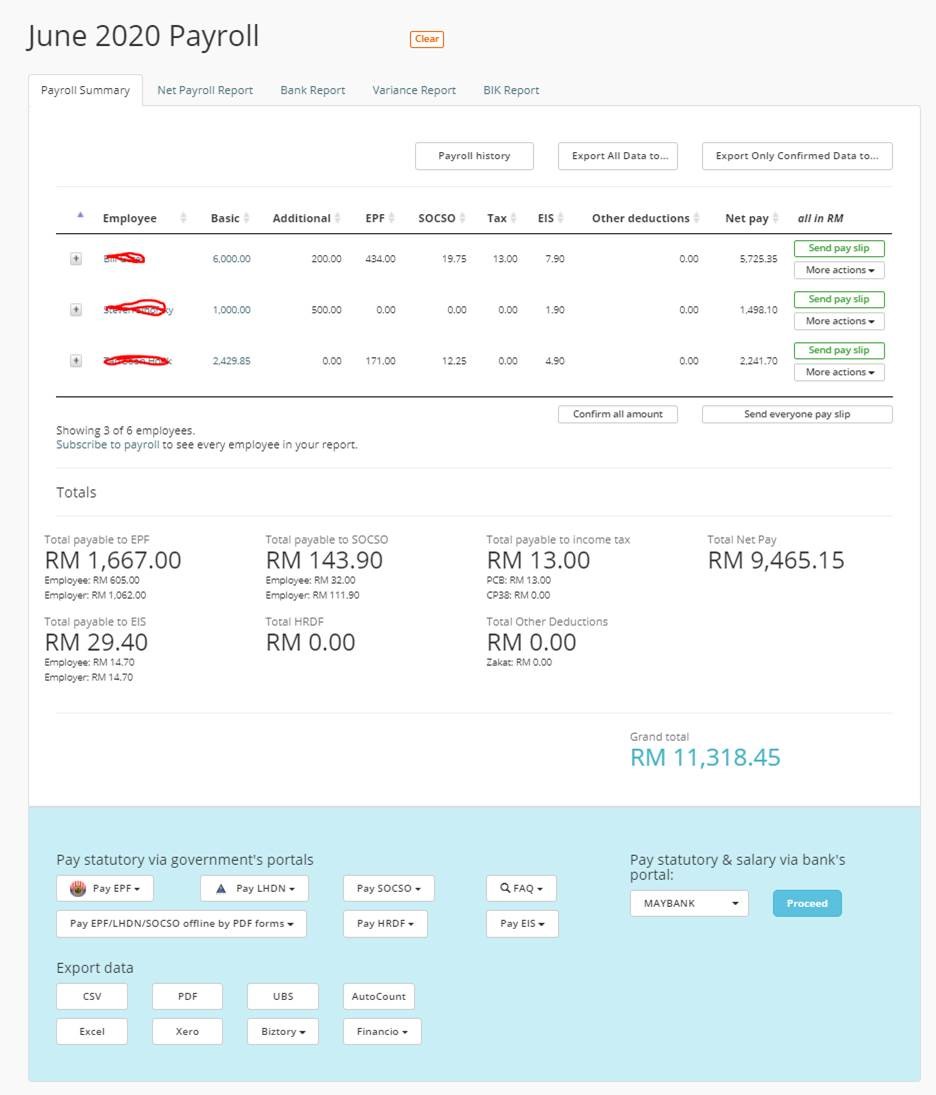
Task: Open the 6,000.00 basic salary link
Action: 232,259
